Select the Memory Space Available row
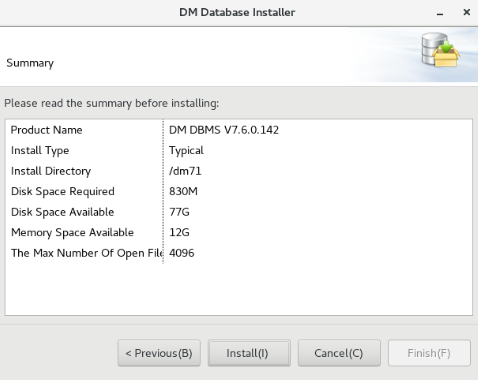478x380 pixels. [x=239, y=233]
